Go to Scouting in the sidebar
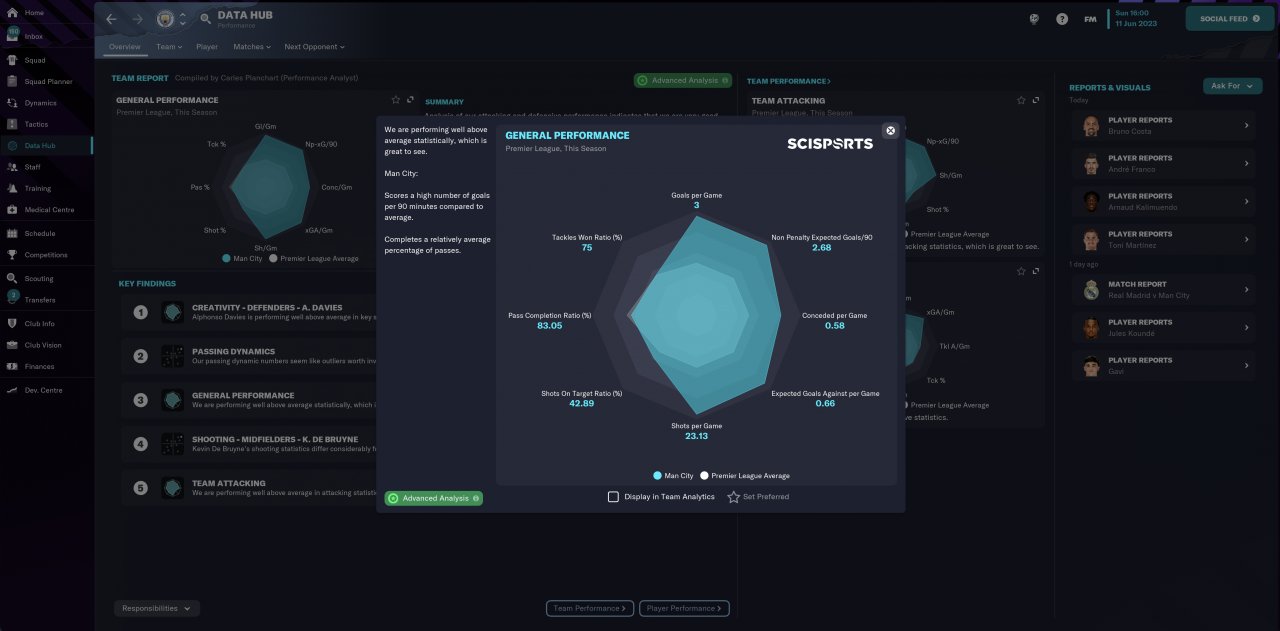Image resolution: width=1280 pixels, height=631 pixels. point(46,279)
